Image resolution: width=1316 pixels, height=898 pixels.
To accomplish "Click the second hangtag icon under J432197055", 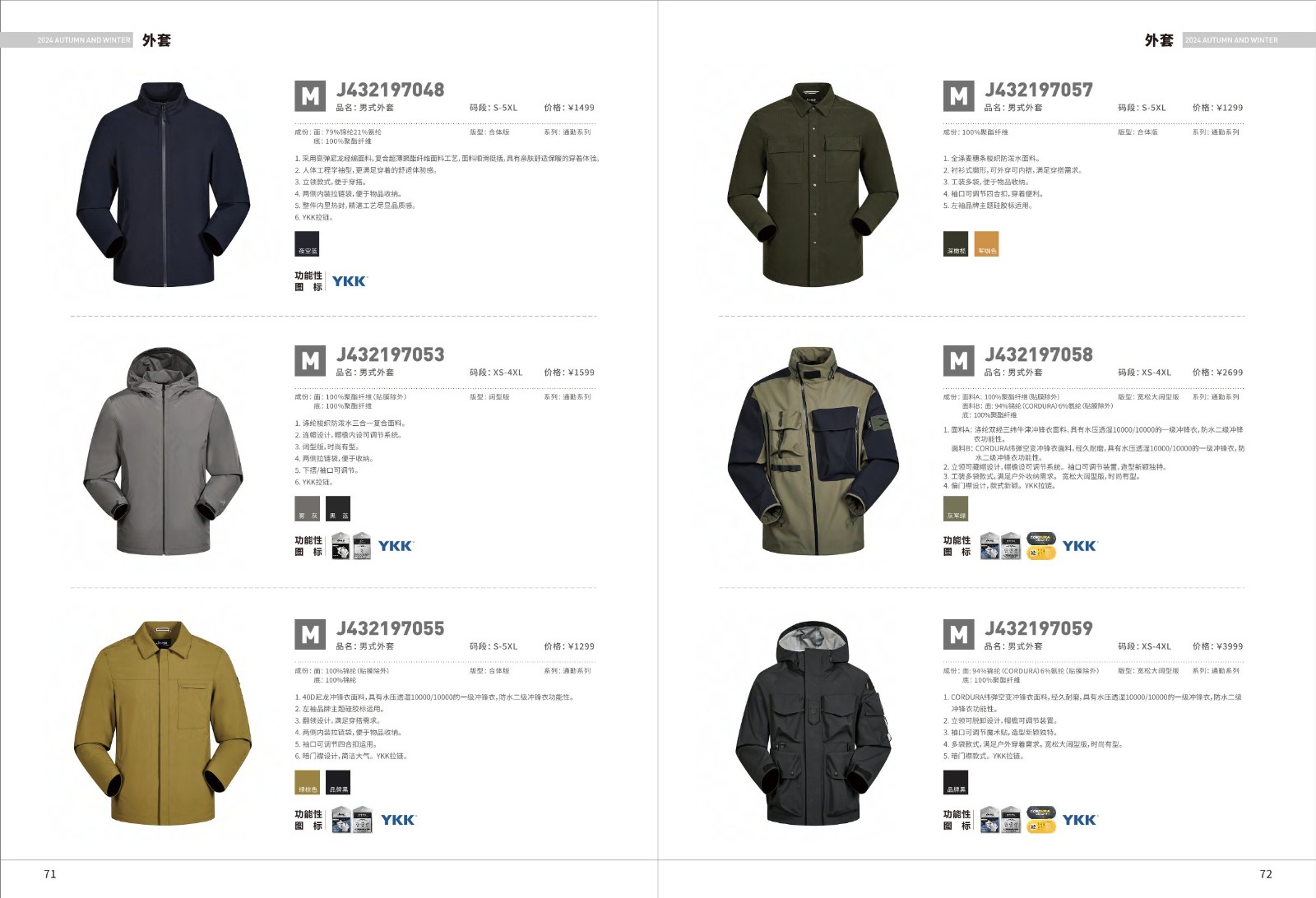I will tap(362, 820).
